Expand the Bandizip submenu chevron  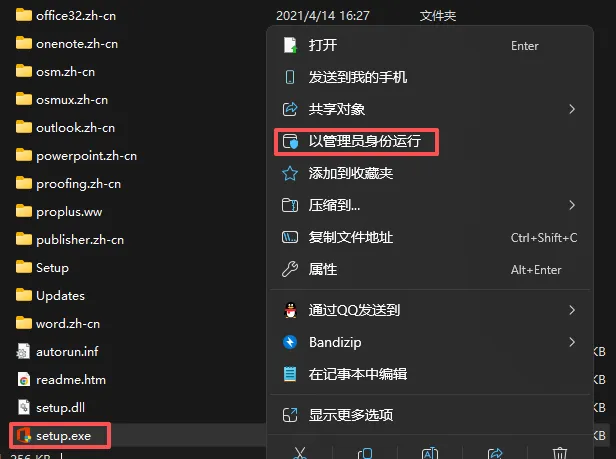pos(572,342)
